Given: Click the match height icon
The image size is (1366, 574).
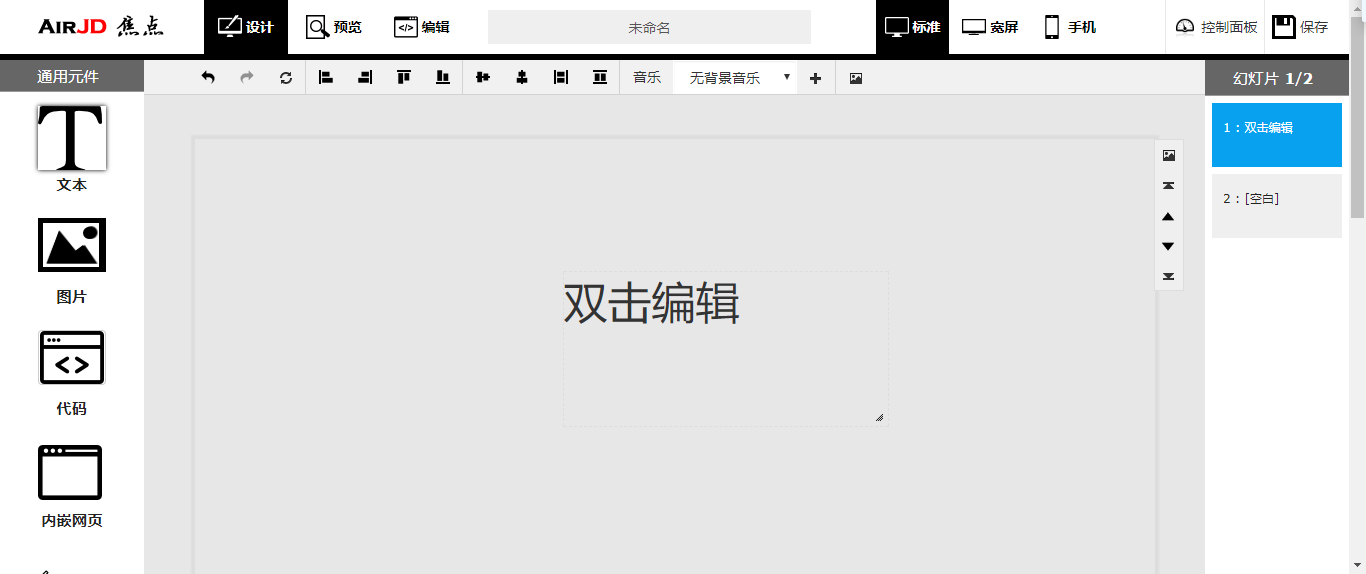Looking at the screenshot, I should [x=600, y=78].
